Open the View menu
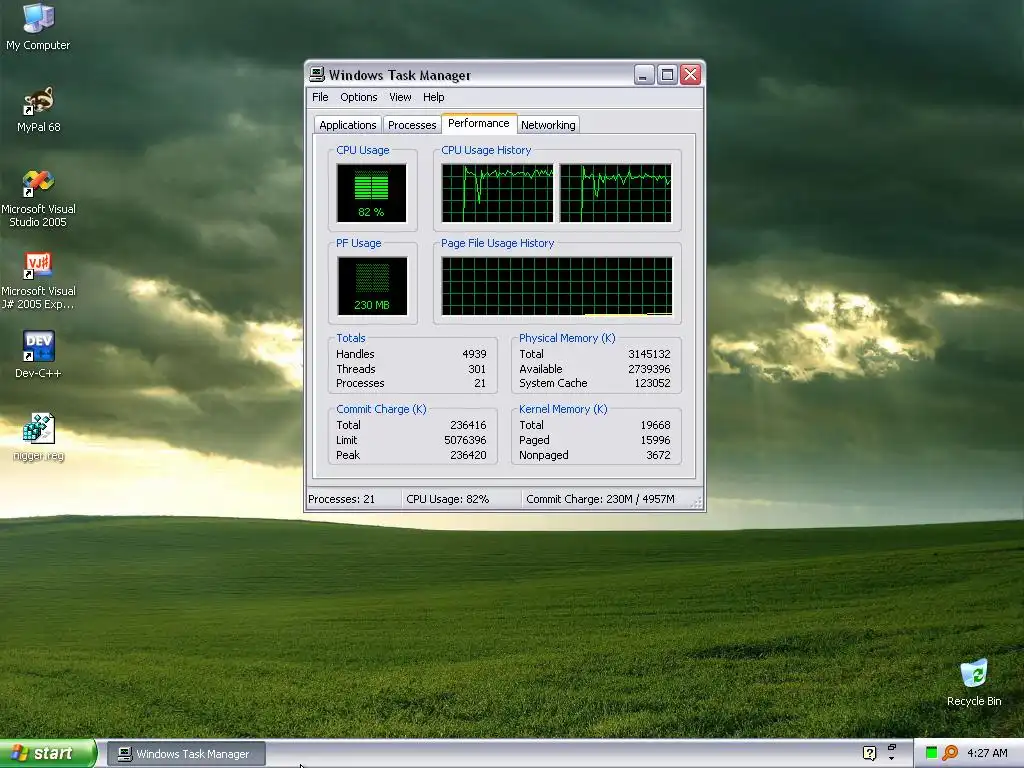 pyautogui.click(x=400, y=97)
